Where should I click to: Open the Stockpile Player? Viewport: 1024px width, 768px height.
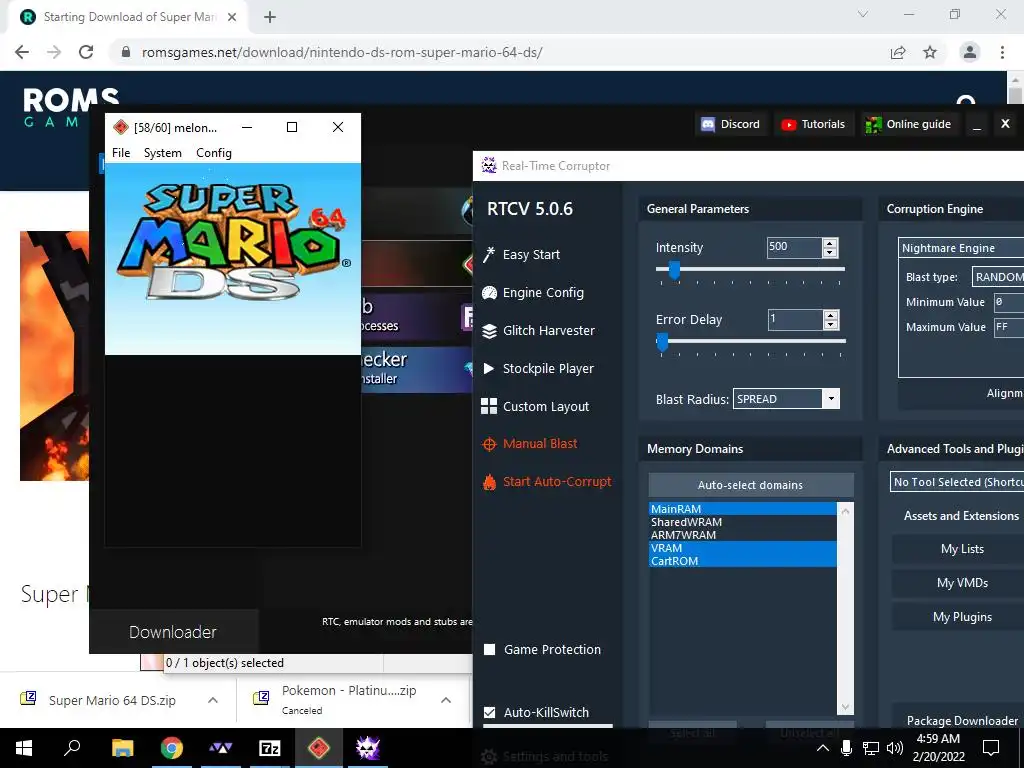537,368
